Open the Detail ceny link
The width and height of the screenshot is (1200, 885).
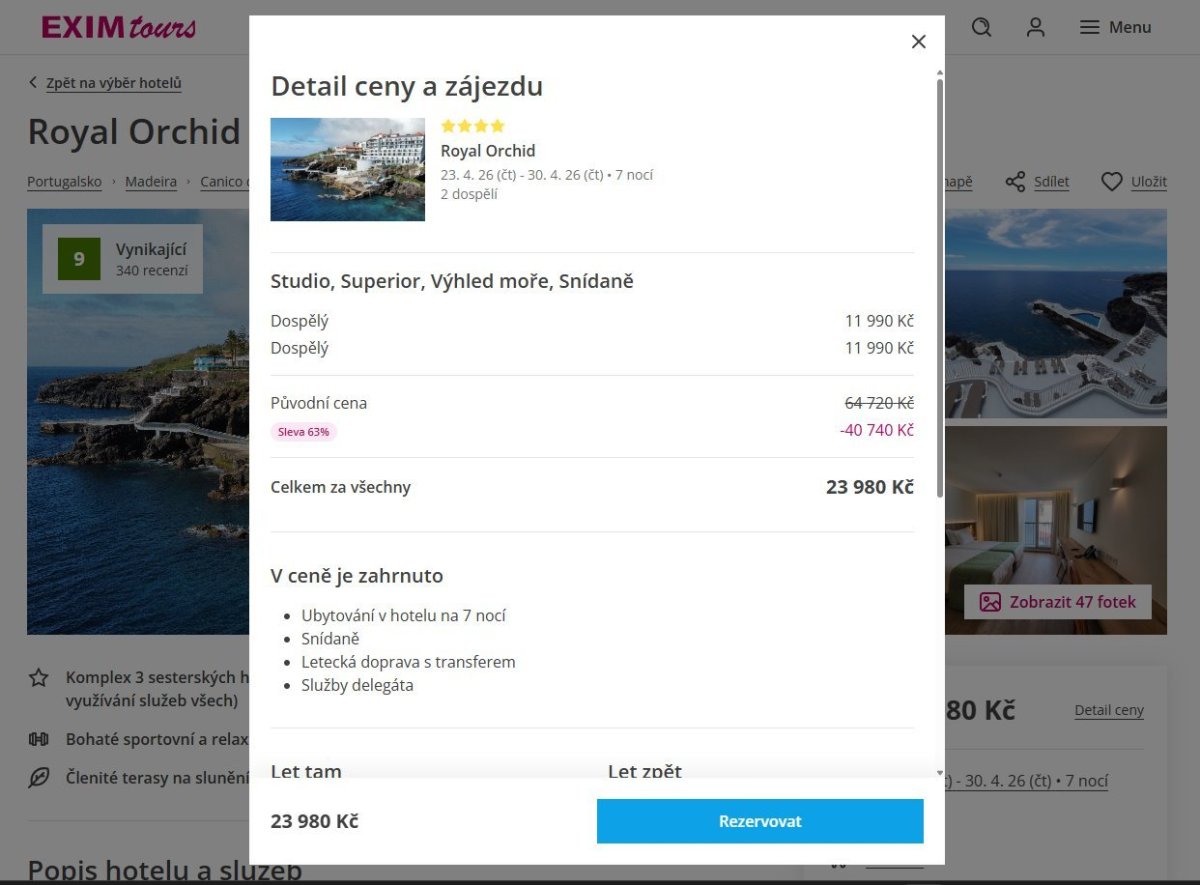[1108, 711]
